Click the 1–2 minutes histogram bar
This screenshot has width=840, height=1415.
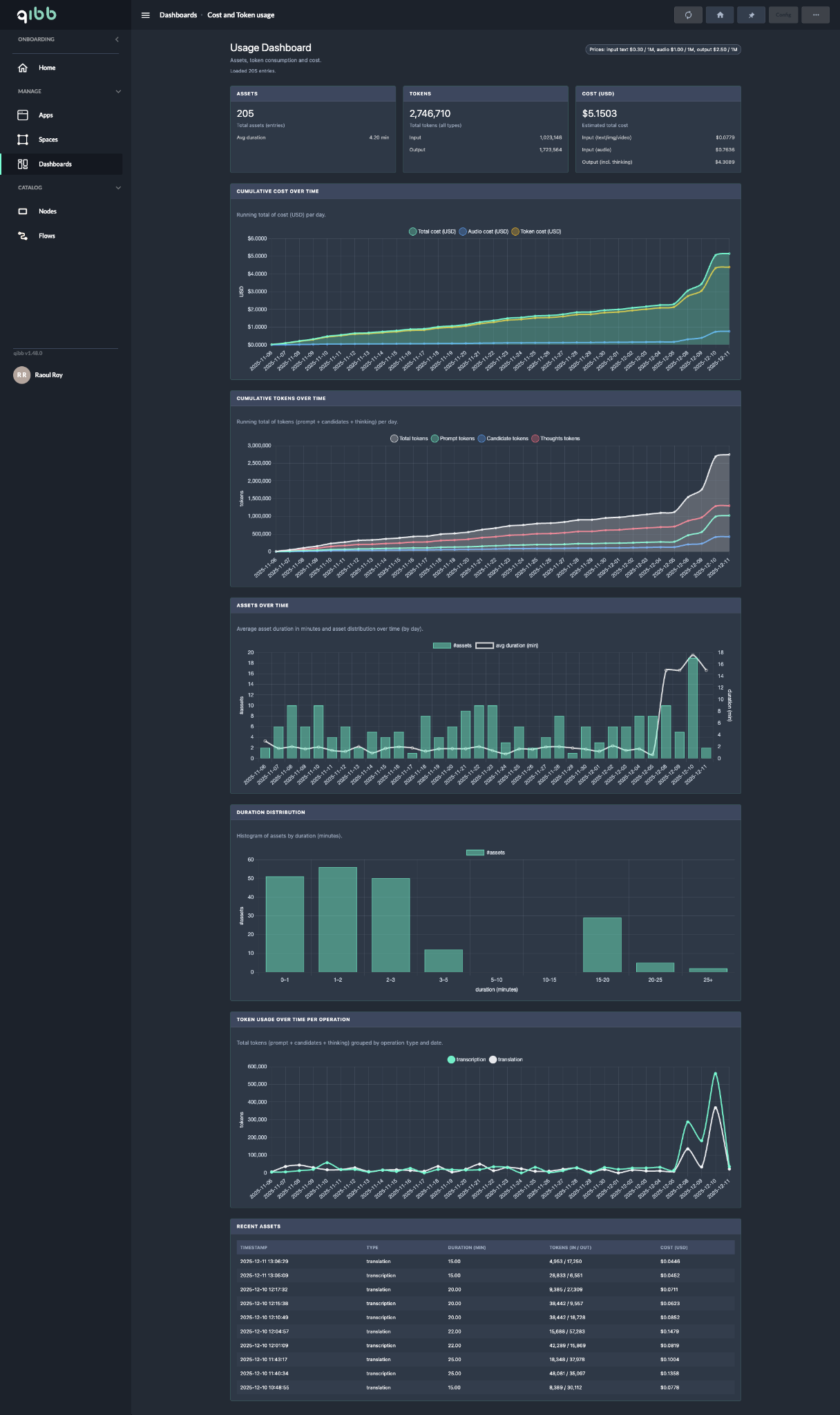(x=338, y=920)
